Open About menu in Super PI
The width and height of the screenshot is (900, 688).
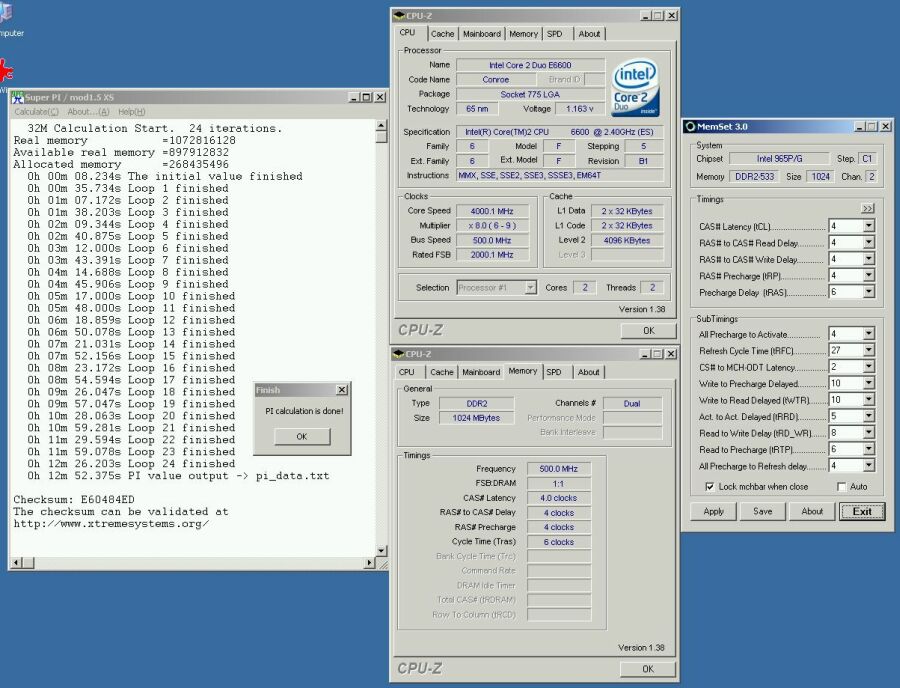pyautogui.click(x=88, y=112)
